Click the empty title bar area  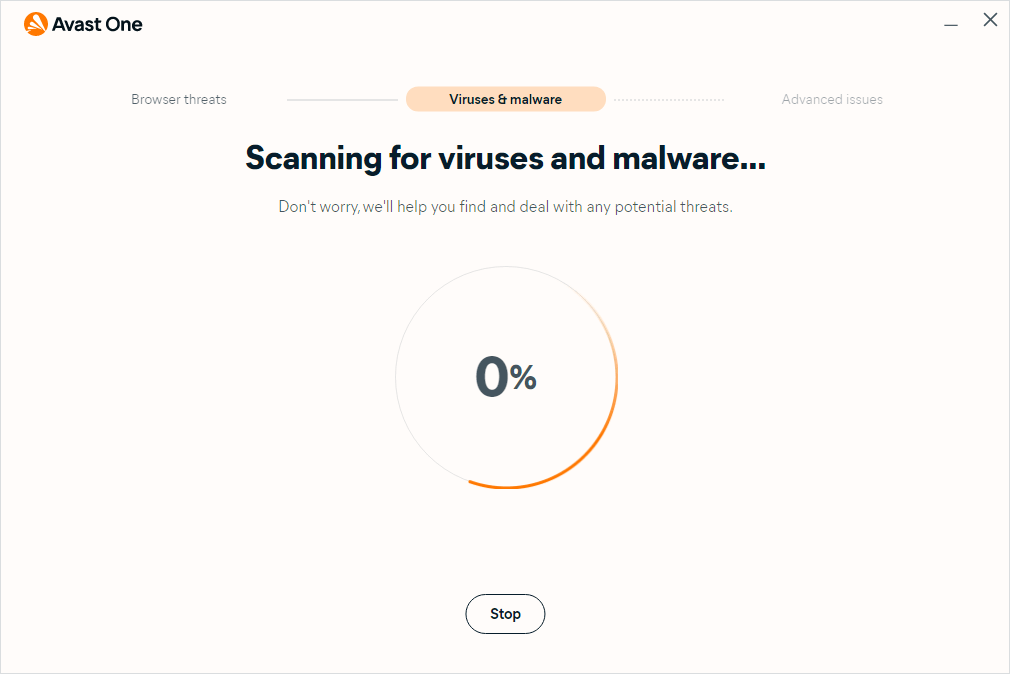pos(500,24)
